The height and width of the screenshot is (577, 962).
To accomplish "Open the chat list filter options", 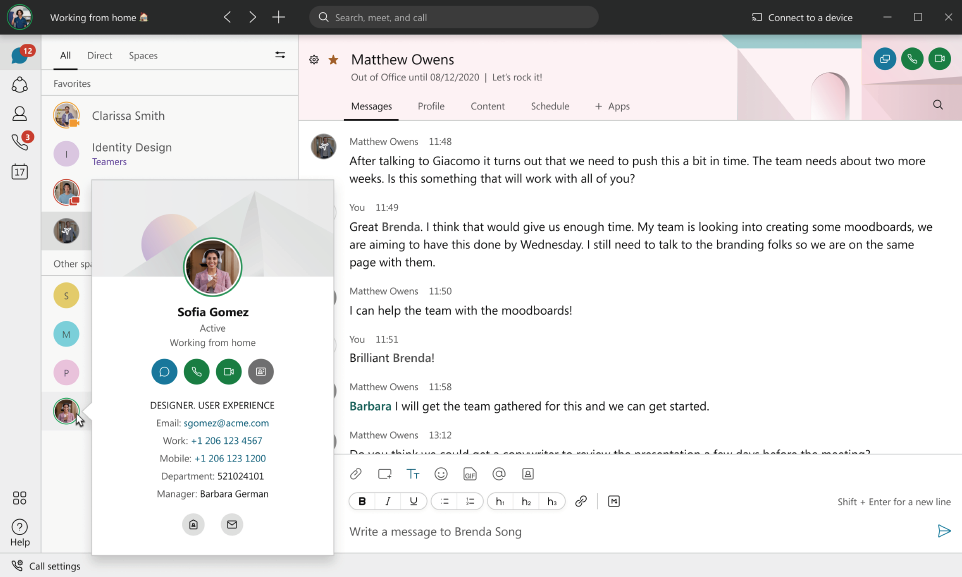I will (x=280, y=55).
